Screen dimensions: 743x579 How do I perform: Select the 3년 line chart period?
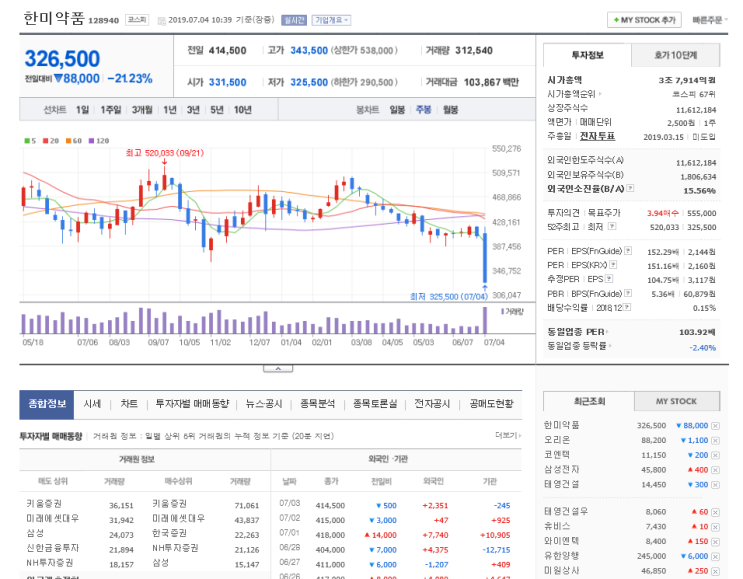tap(193, 110)
